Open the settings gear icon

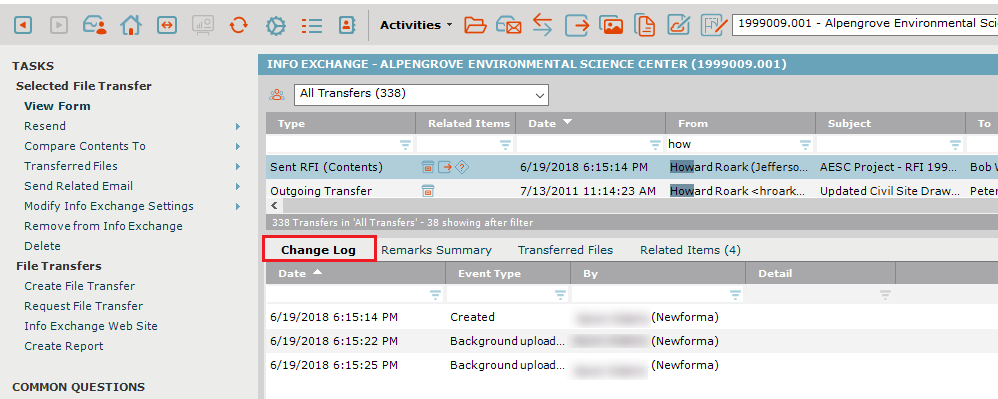click(x=276, y=25)
